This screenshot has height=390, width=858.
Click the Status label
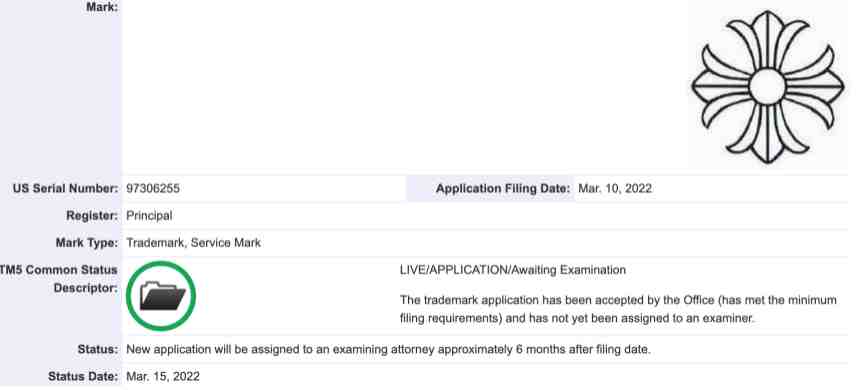[97, 349]
